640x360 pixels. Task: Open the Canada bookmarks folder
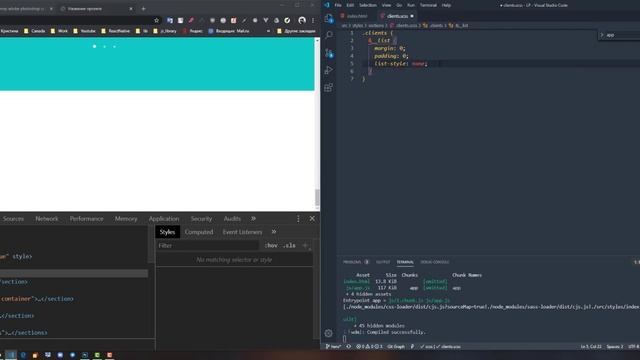[34, 31]
